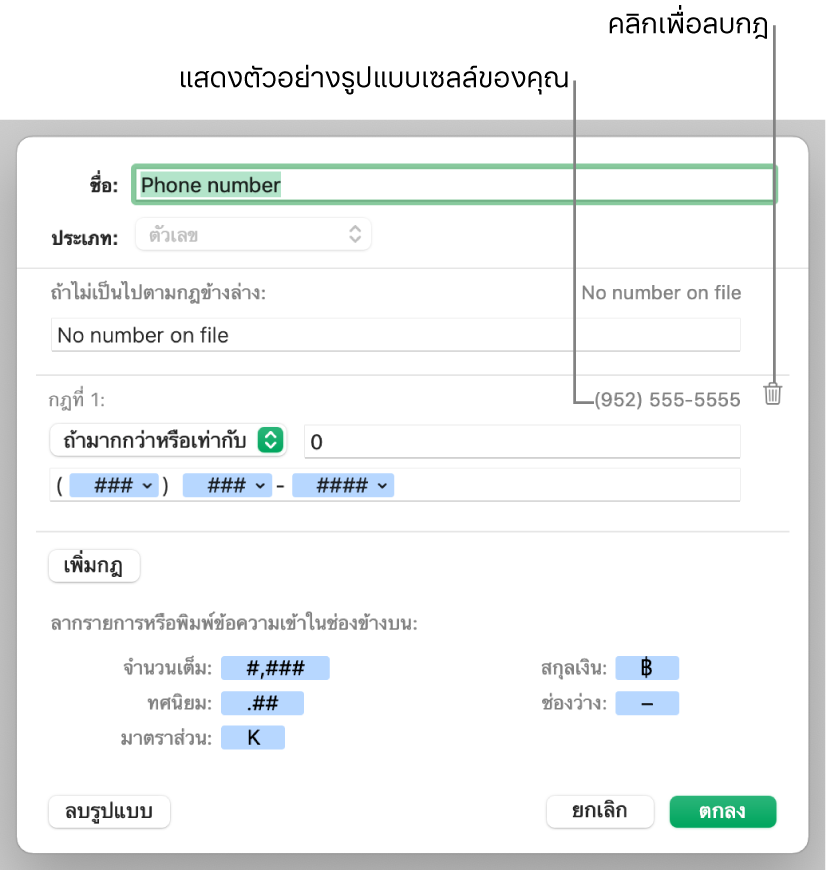The width and height of the screenshot is (827, 870).
Task: Confirm with the green ตกลง button
Action: coord(723,812)
